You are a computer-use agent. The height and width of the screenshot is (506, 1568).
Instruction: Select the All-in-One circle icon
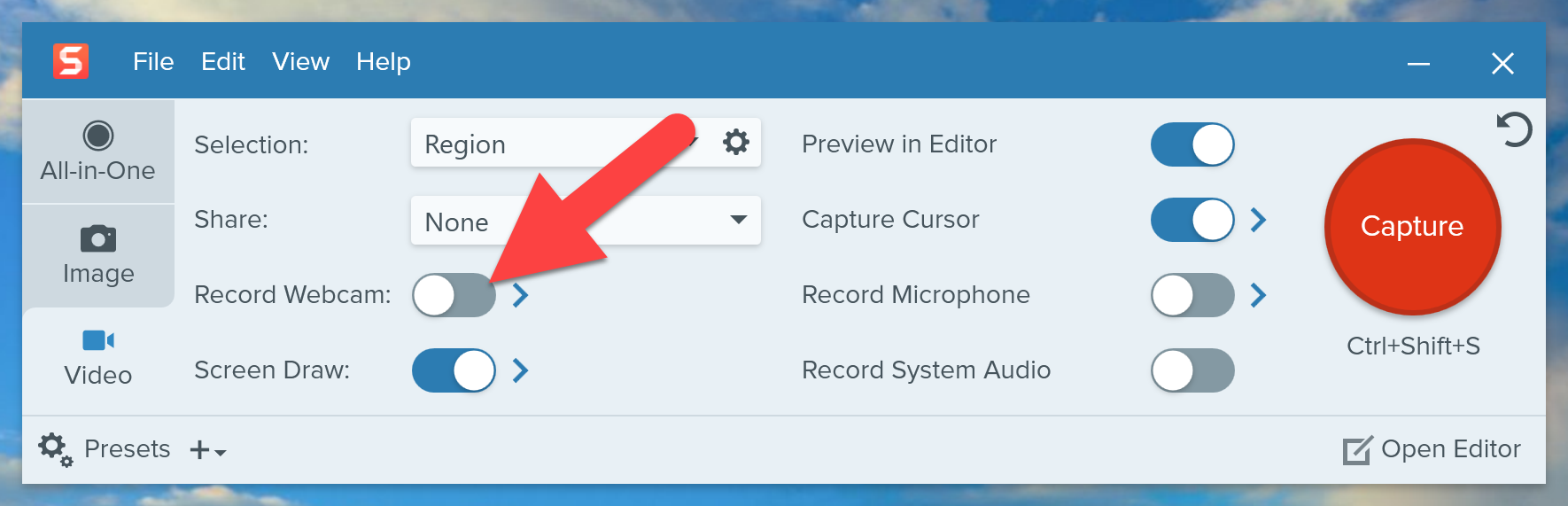[x=97, y=136]
